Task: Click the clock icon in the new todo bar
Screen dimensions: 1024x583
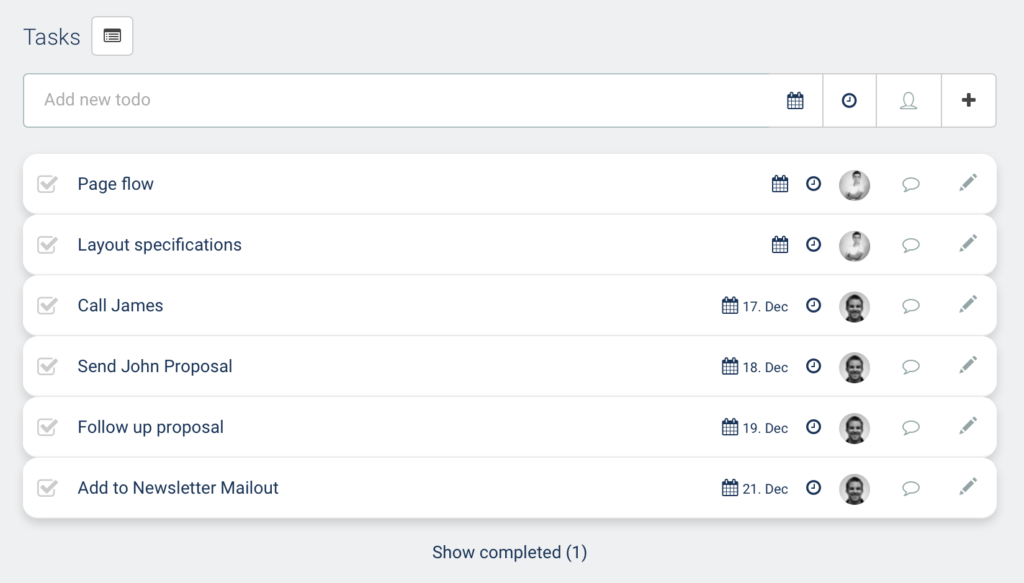Action: 849,100
